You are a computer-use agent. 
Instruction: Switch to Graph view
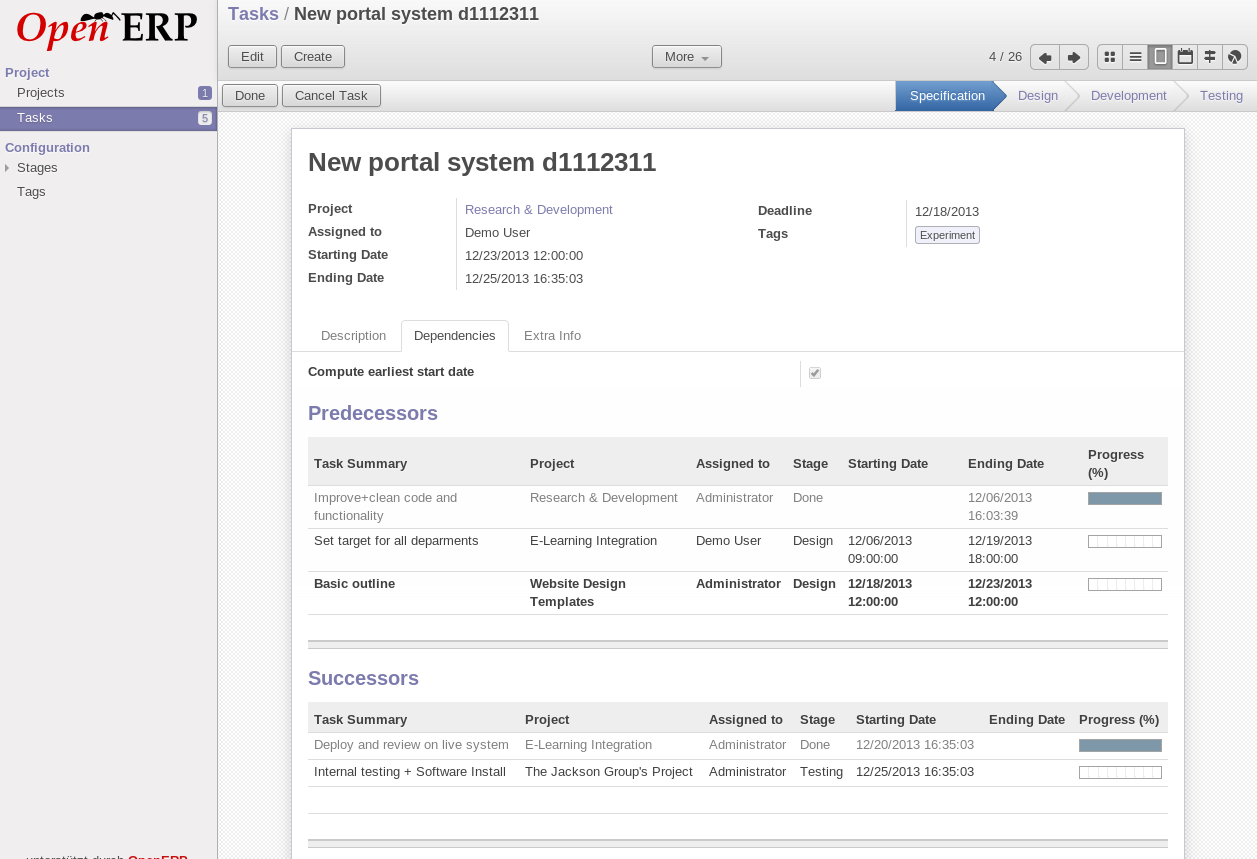coord(1235,57)
